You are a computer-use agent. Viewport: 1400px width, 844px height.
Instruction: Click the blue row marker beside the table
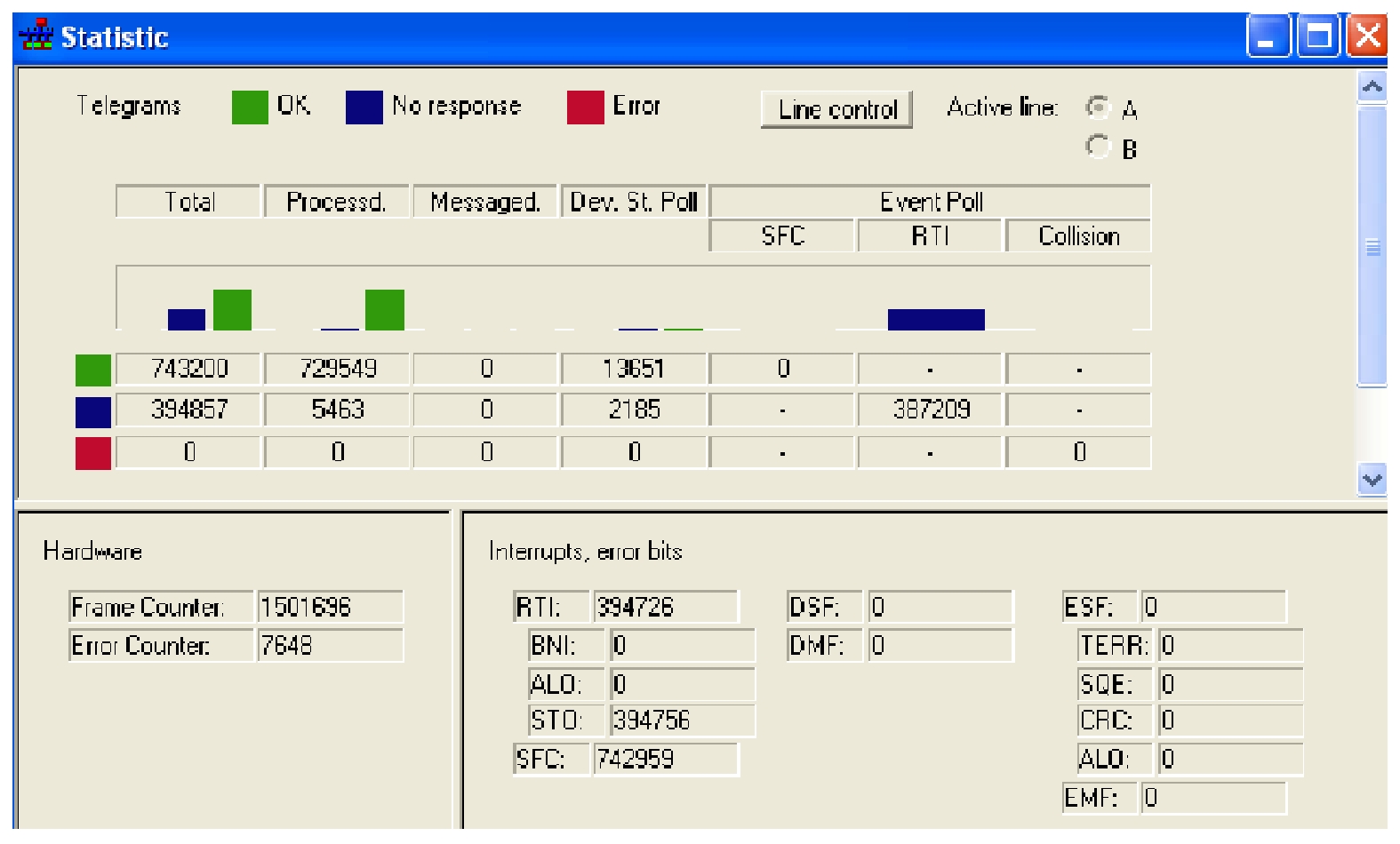coord(93,411)
